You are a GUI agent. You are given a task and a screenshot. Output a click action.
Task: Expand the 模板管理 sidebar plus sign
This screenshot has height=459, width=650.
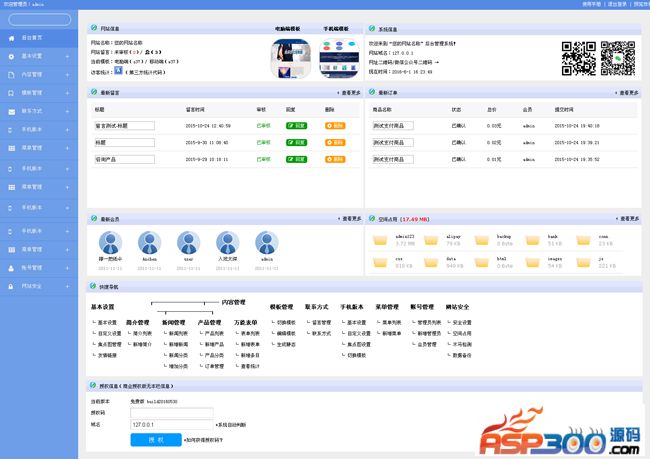click(68, 92)
